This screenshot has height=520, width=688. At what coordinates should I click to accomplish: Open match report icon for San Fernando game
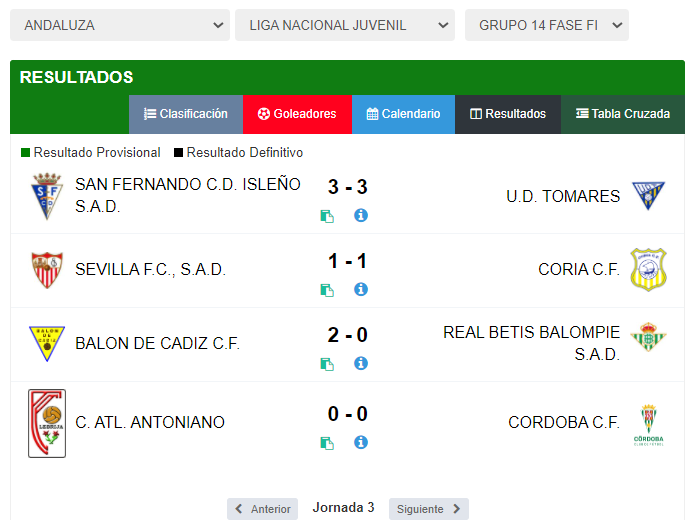[x=327, y=216]
